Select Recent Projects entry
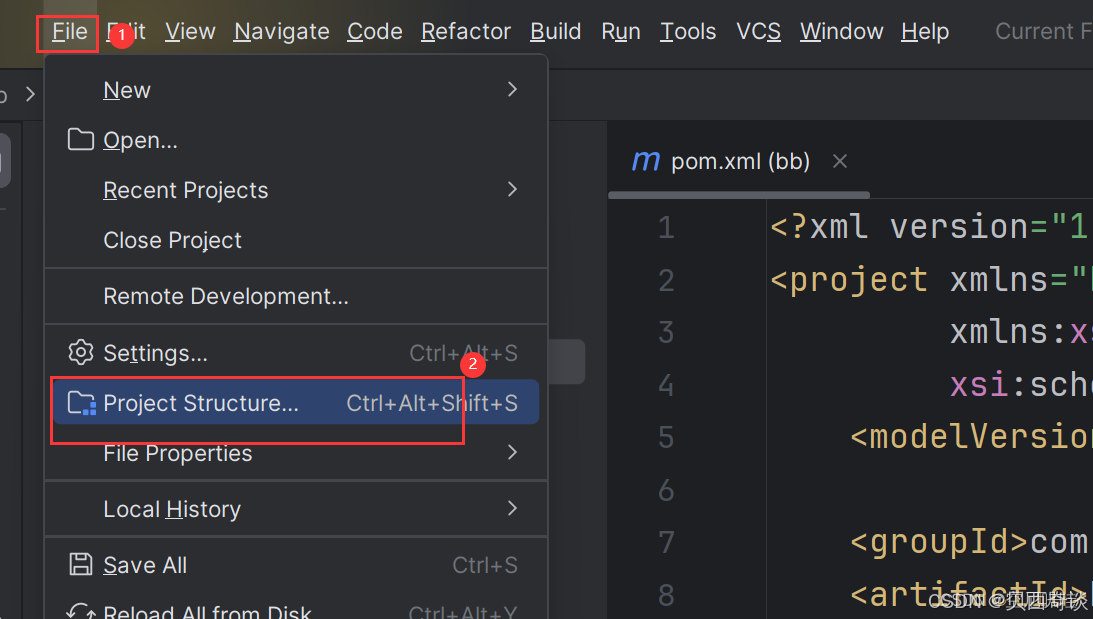 click(x=296, y=190)
